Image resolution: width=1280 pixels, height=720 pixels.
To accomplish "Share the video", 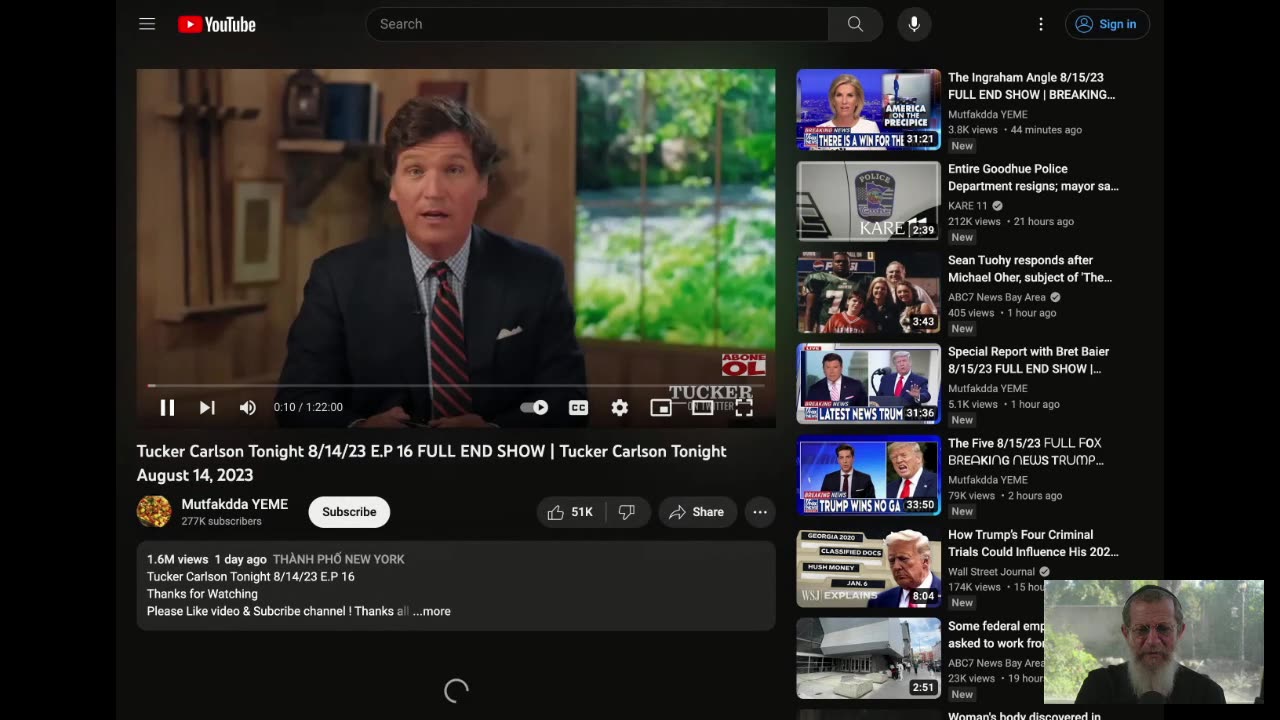I will click(x=697, y=512).
